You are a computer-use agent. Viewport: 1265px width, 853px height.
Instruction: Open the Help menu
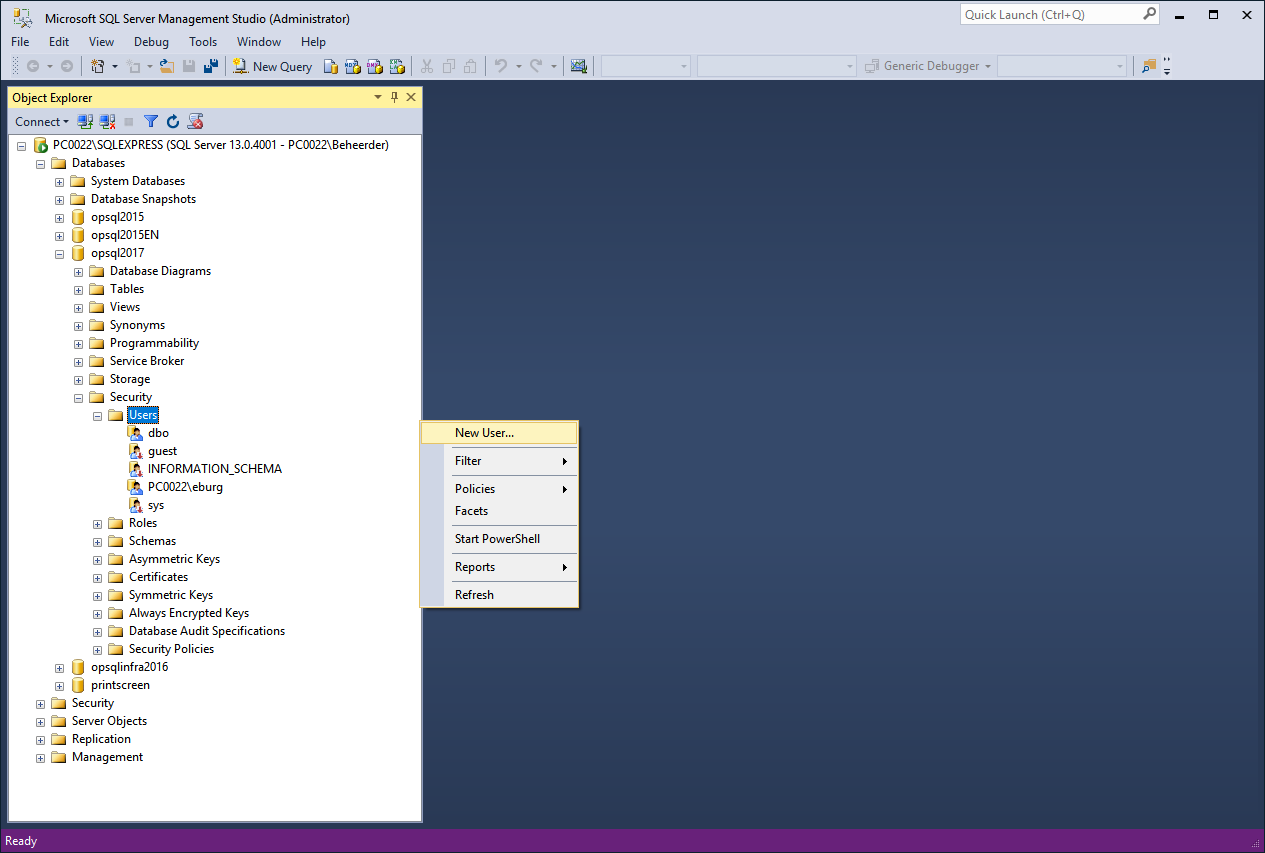click(x=313, y=42)
